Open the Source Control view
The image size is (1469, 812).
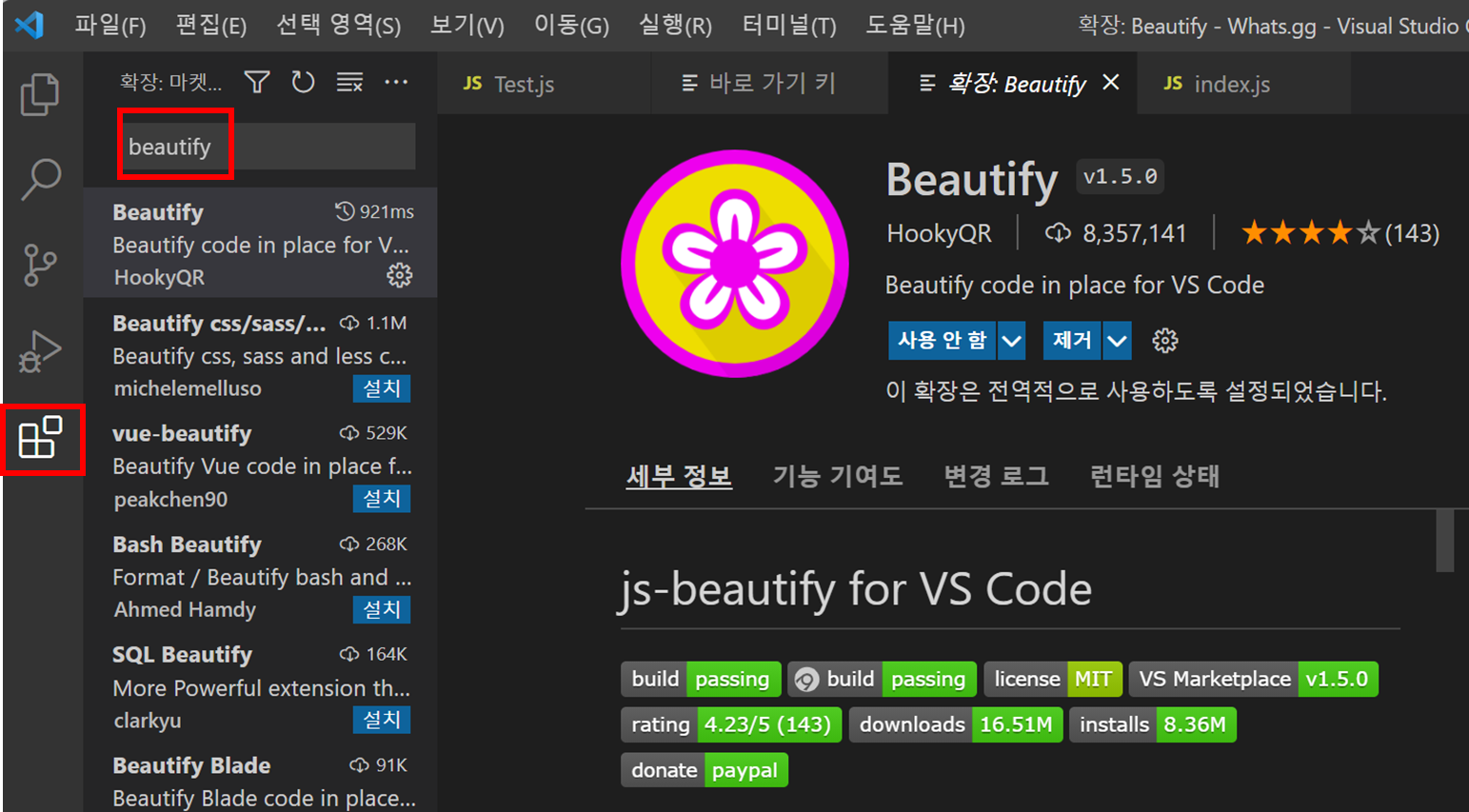[x=40, y=265]
